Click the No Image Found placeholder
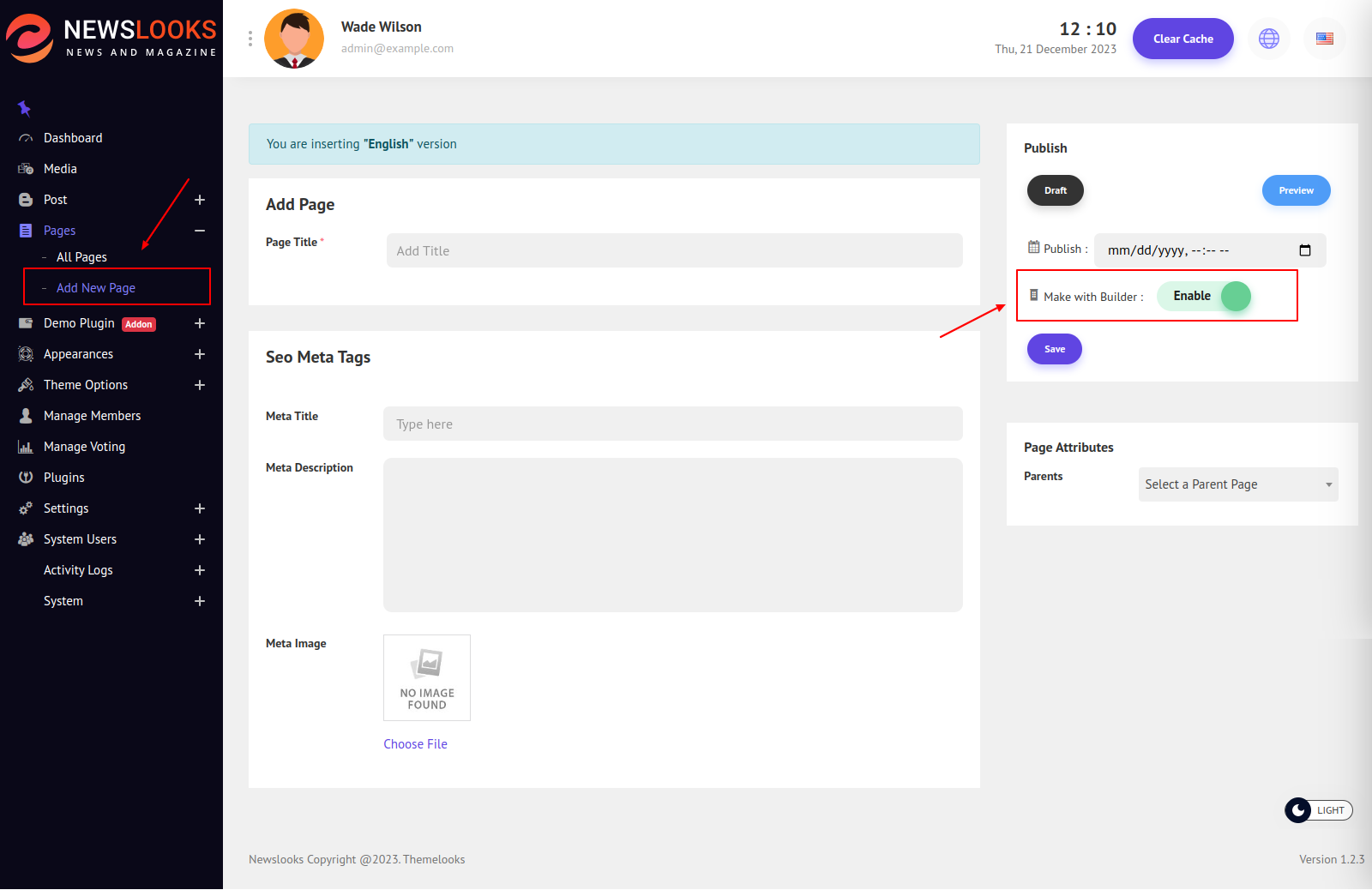Screen dimensions: 1372x890 coord(427,677)
